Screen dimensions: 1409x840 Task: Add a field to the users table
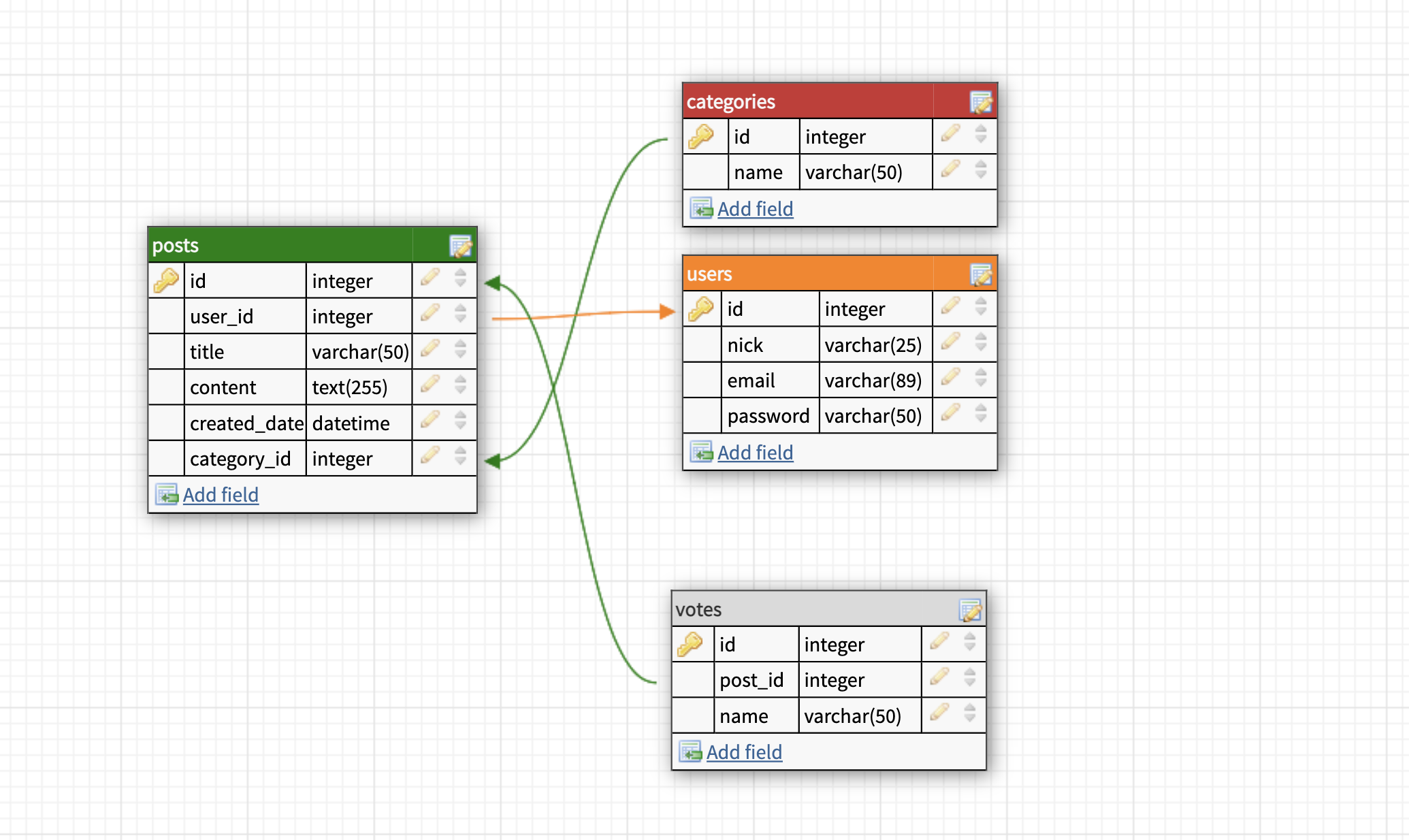click(x=755, y=453)
